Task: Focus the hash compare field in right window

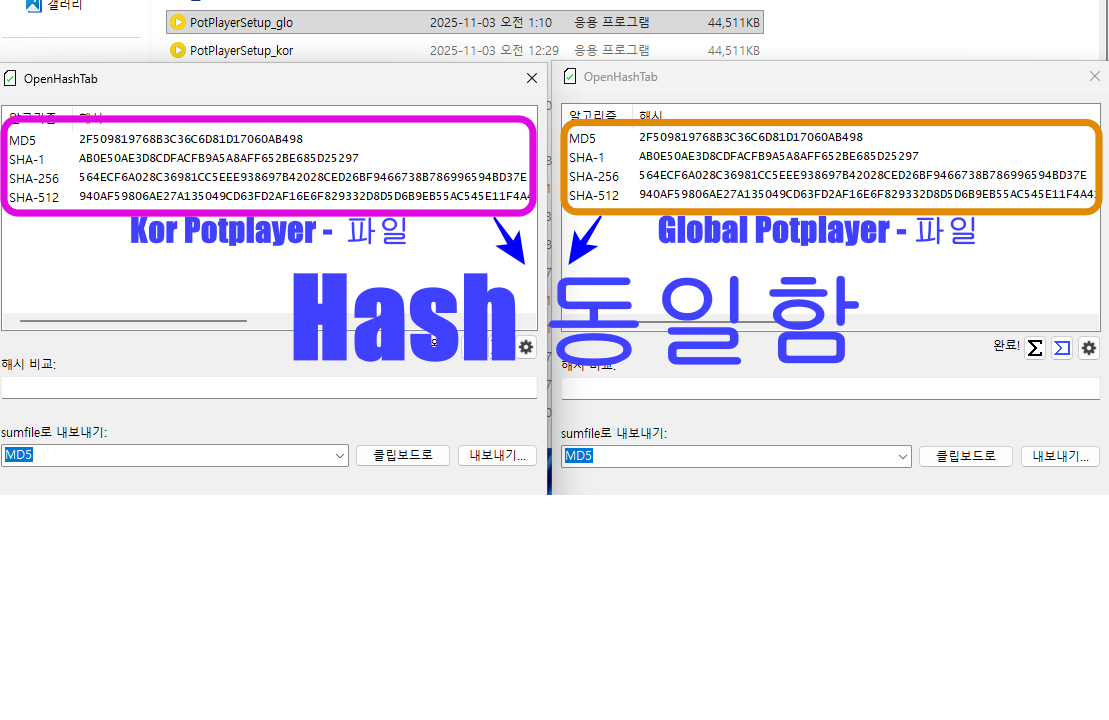Action: (830, 388)
